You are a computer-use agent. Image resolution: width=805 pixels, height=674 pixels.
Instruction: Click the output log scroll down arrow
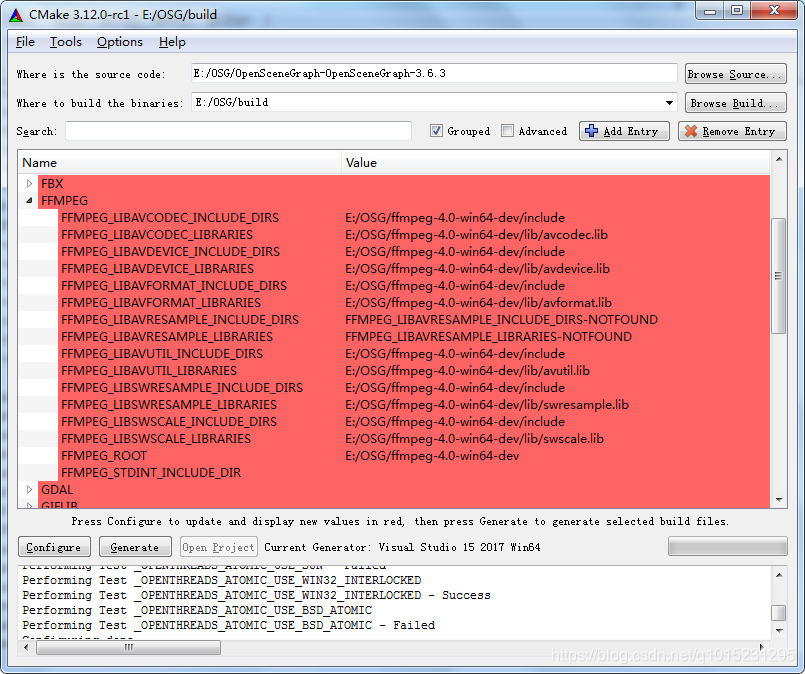[x=778, y=630]
